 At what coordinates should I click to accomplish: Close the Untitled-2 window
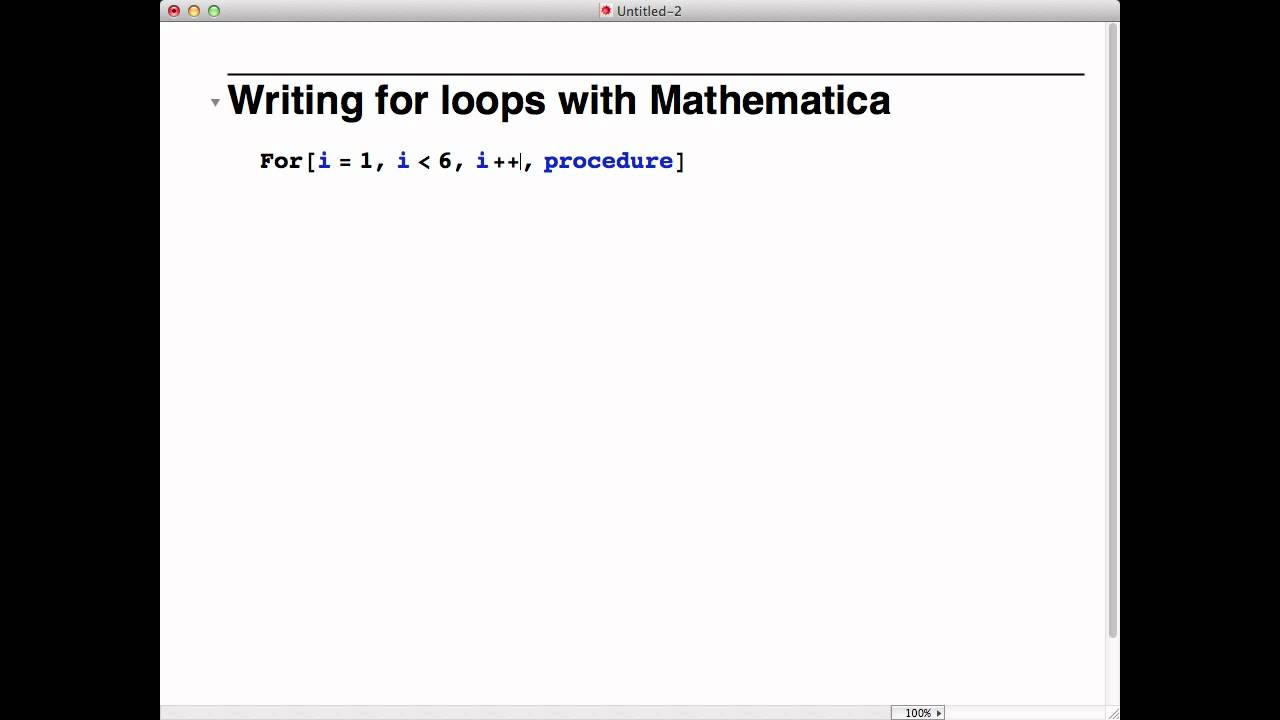tap(174, 11)
